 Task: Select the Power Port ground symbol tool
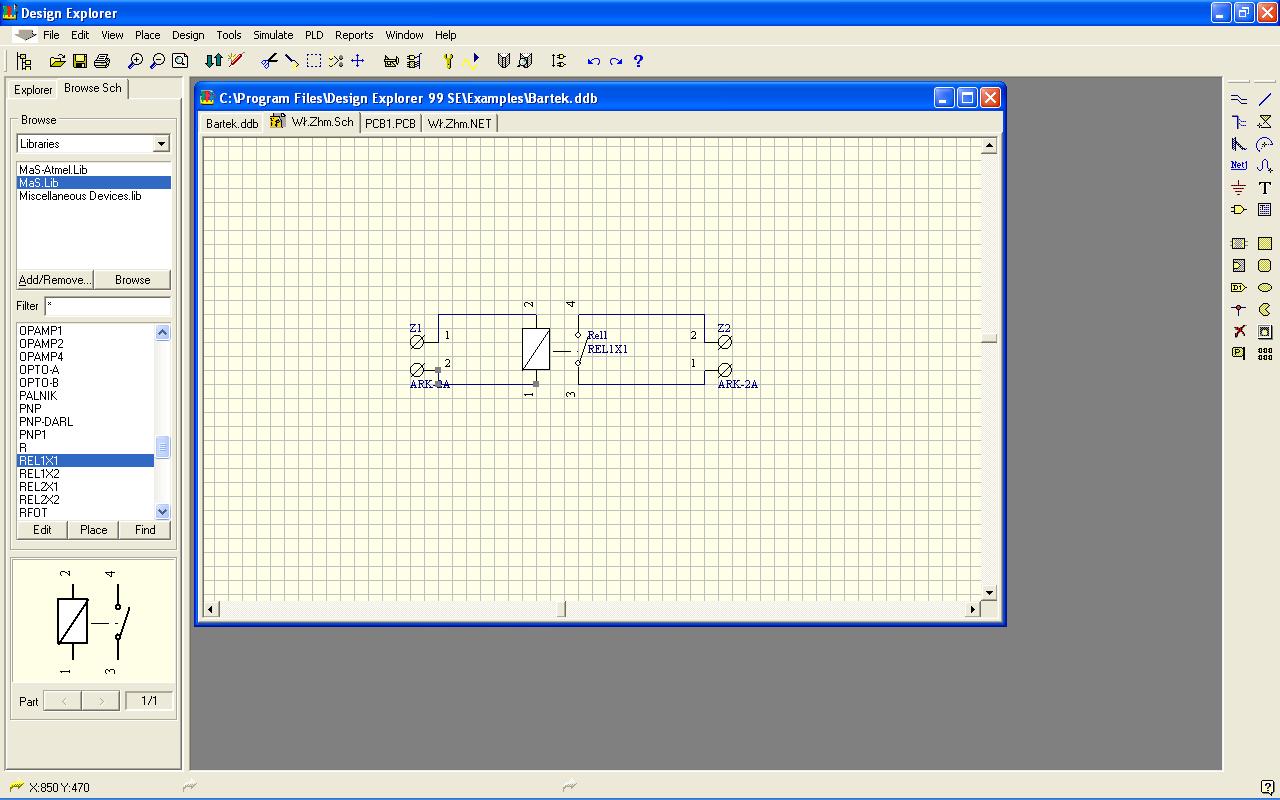tap(1239, 188)
